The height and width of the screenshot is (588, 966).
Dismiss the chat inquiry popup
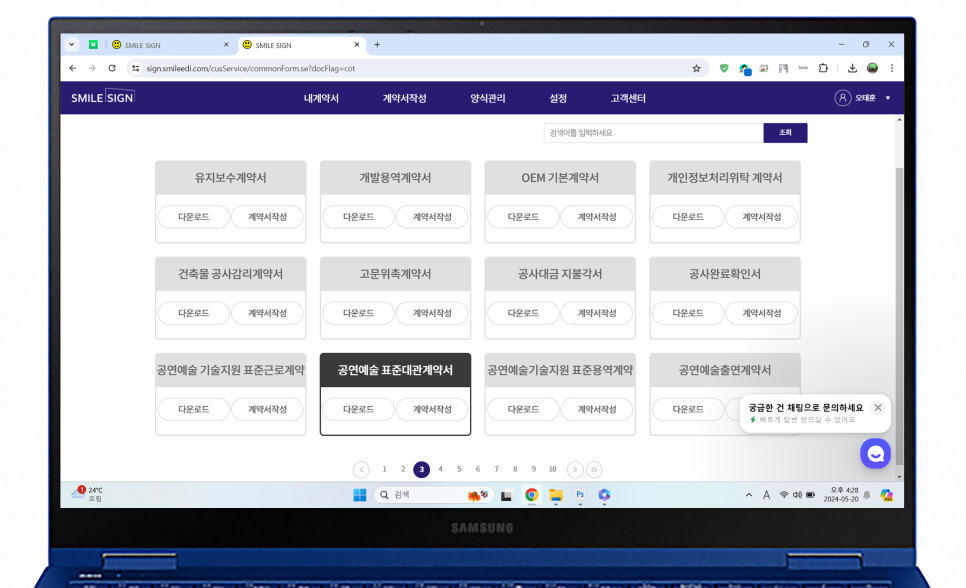pyautogui.click(x=878, y=407)
